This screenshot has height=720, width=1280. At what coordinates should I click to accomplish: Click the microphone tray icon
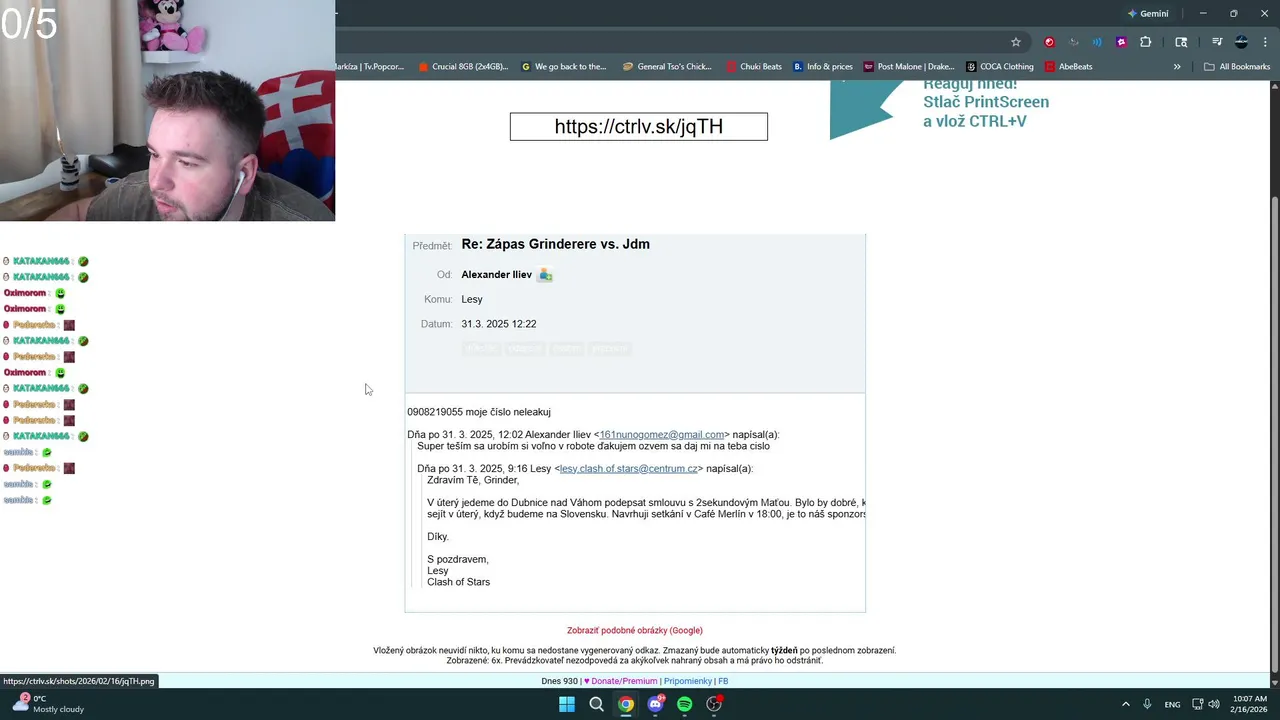point(1148,704)
